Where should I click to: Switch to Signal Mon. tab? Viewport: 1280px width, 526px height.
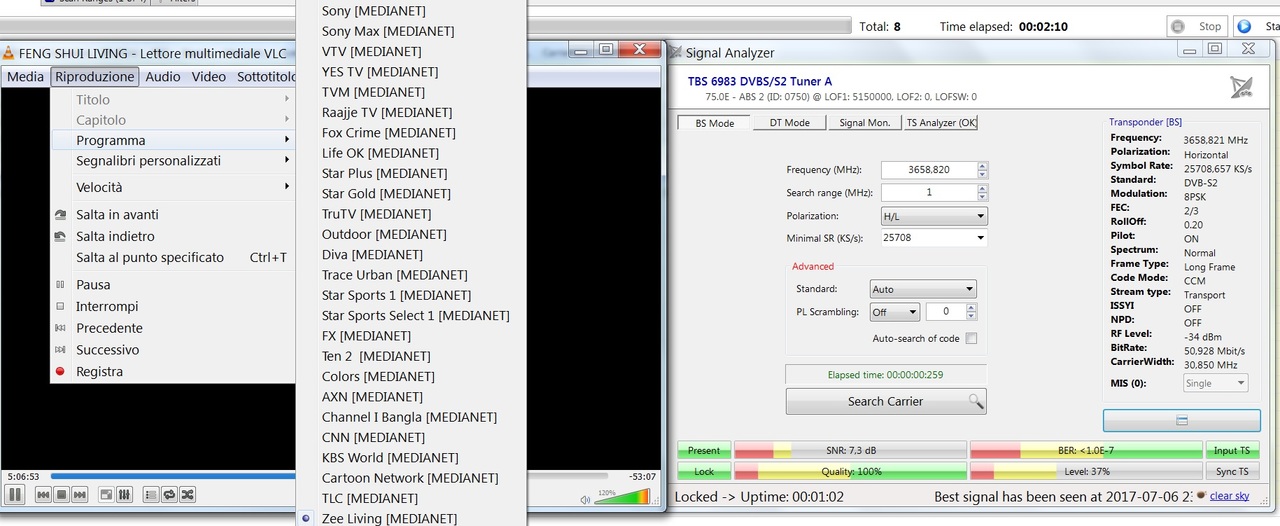point(865,123)
